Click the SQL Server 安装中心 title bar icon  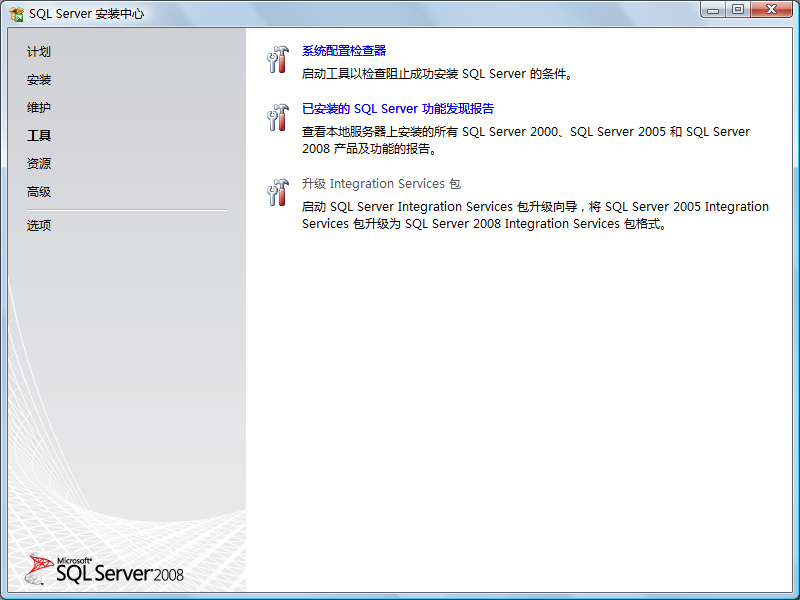(x=16, y=14)
